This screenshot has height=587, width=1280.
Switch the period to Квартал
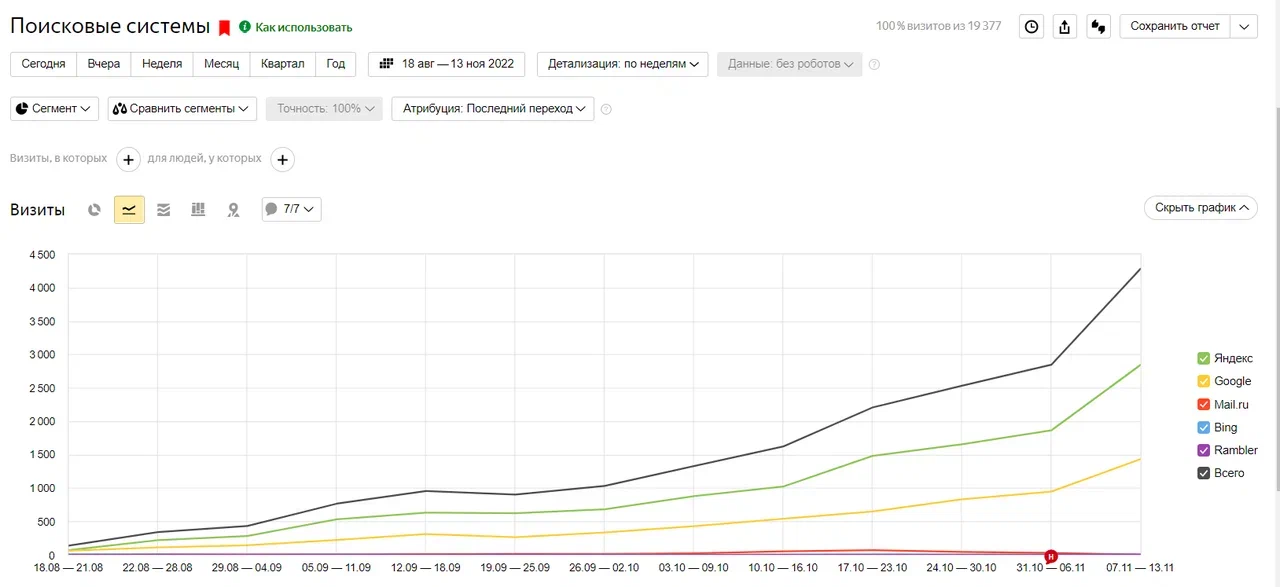(282, 64)
